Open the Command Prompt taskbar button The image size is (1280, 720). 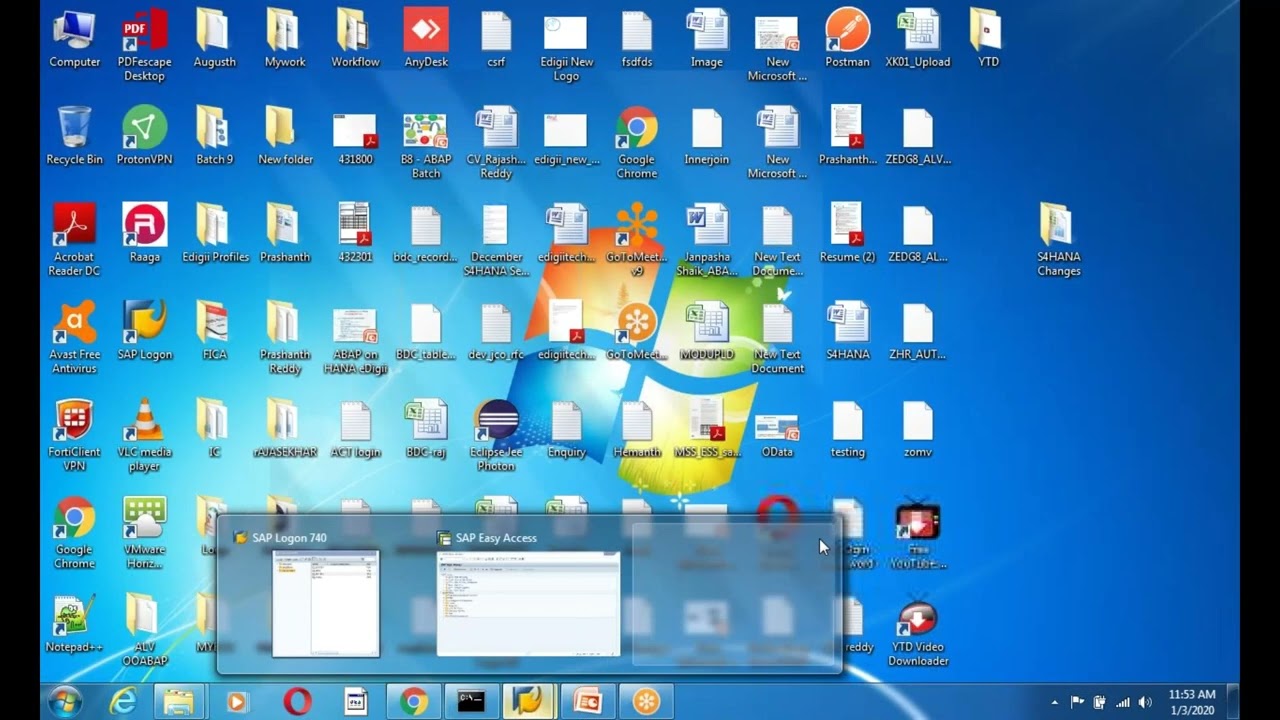471,702
